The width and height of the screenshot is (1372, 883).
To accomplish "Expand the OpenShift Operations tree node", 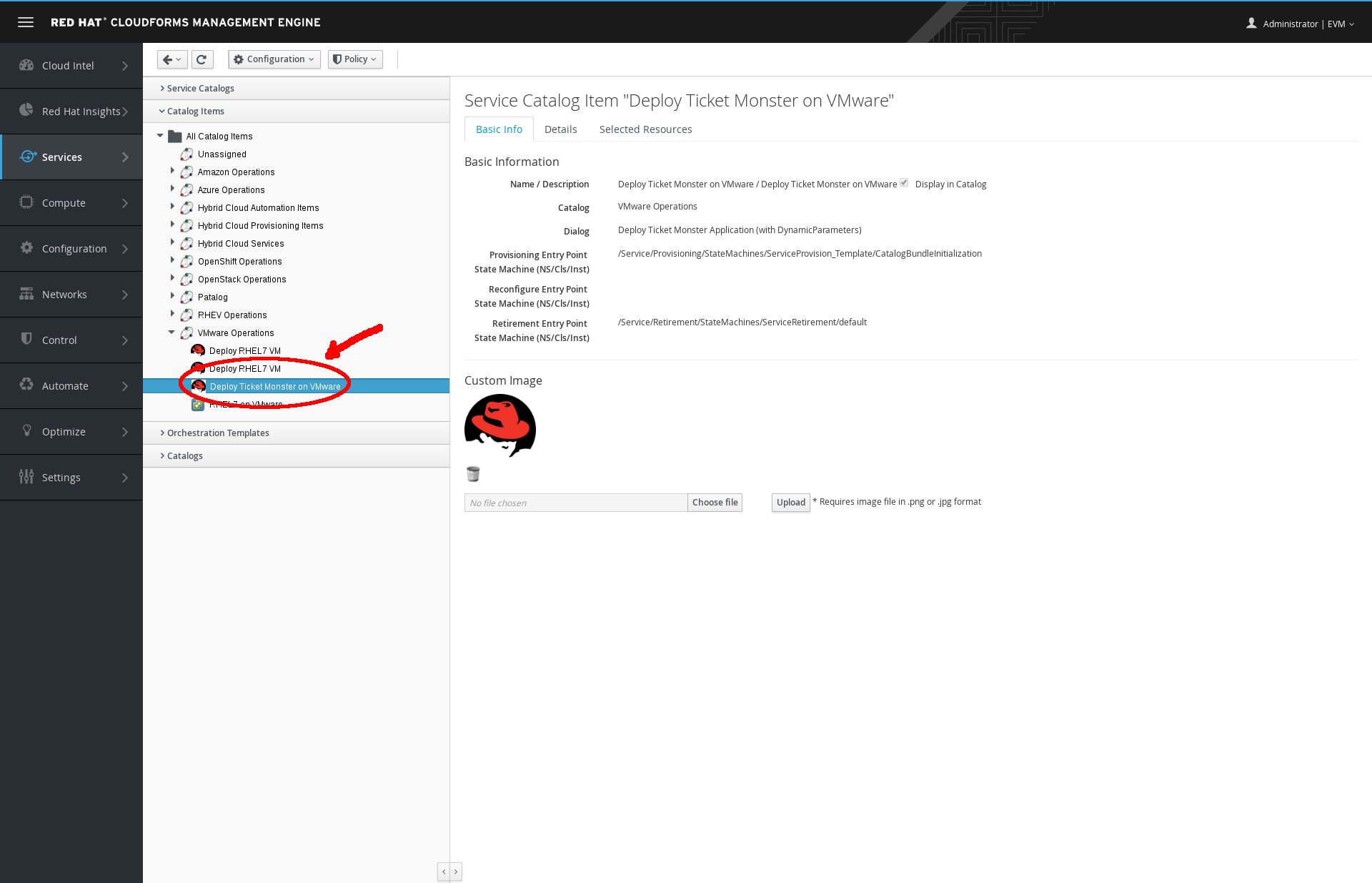I will [172, 260].
